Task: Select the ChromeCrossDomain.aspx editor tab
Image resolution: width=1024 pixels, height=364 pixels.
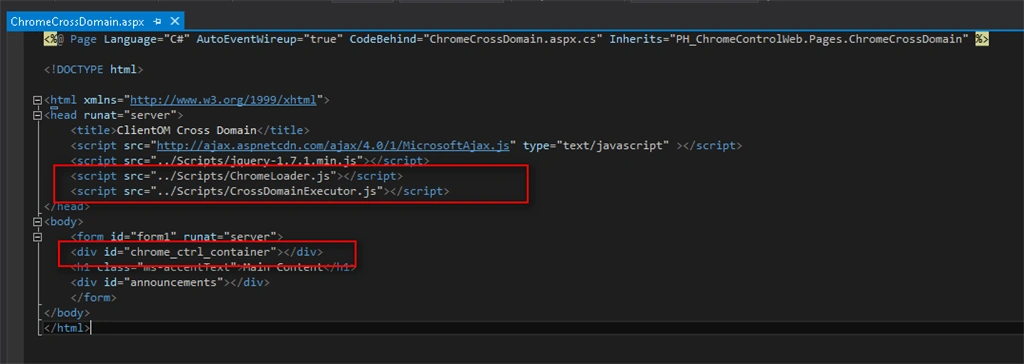Action: [x=78, y=21]
